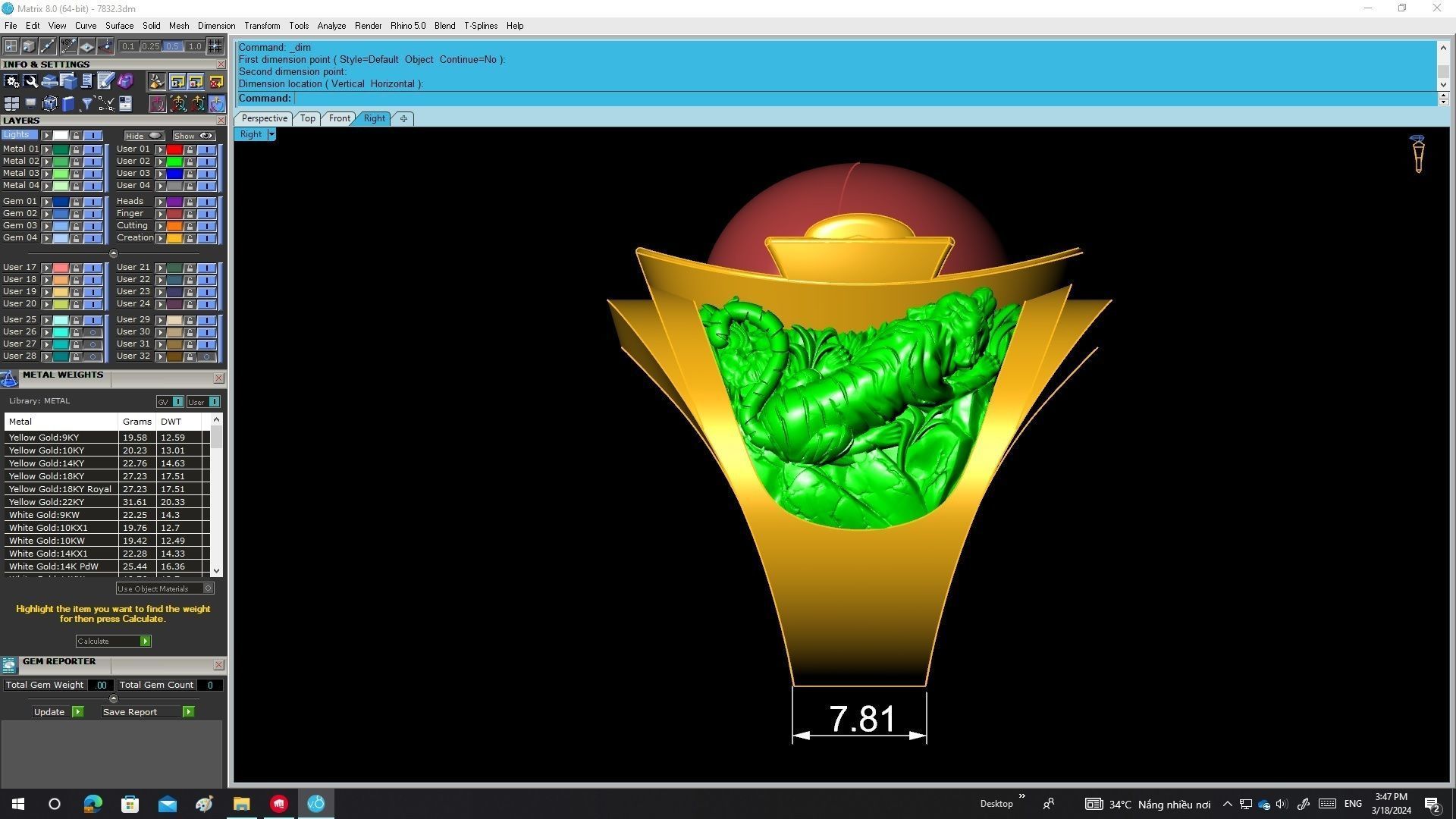This screenshot has width=1456, height=819.
Task: Click the four-viewport layout icon
Action: tap(11, 104)
